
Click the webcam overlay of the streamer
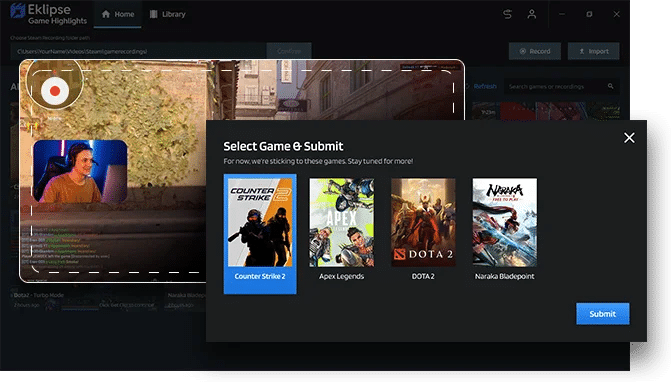80,171
